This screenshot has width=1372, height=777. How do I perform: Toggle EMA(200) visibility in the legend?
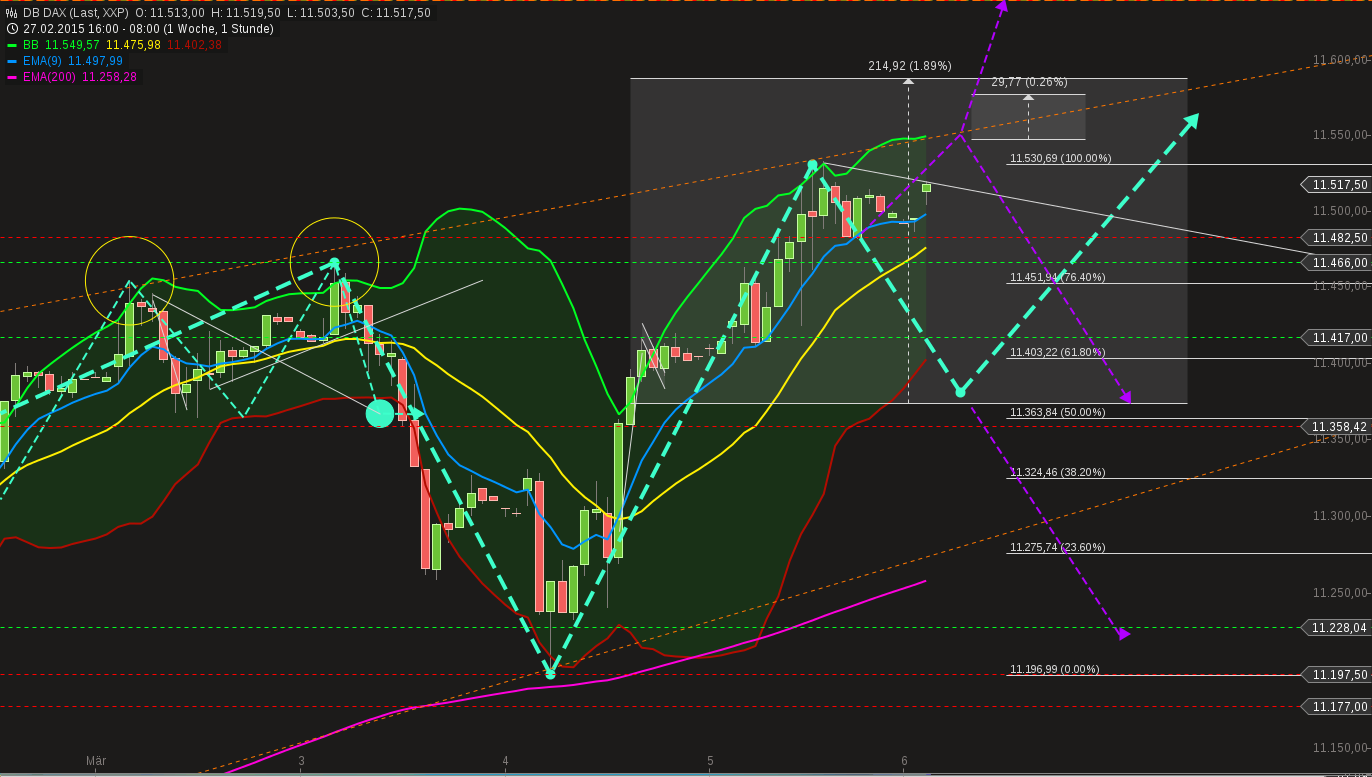48,76
